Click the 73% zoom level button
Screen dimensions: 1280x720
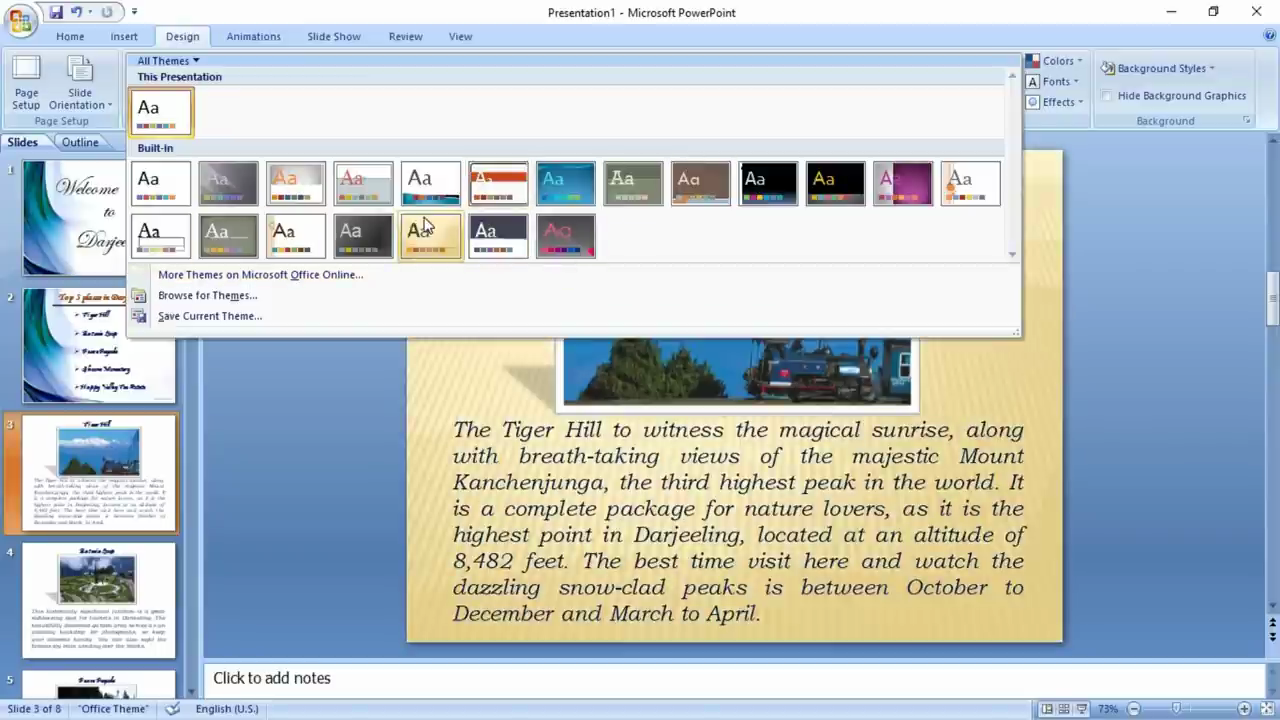1108,709
